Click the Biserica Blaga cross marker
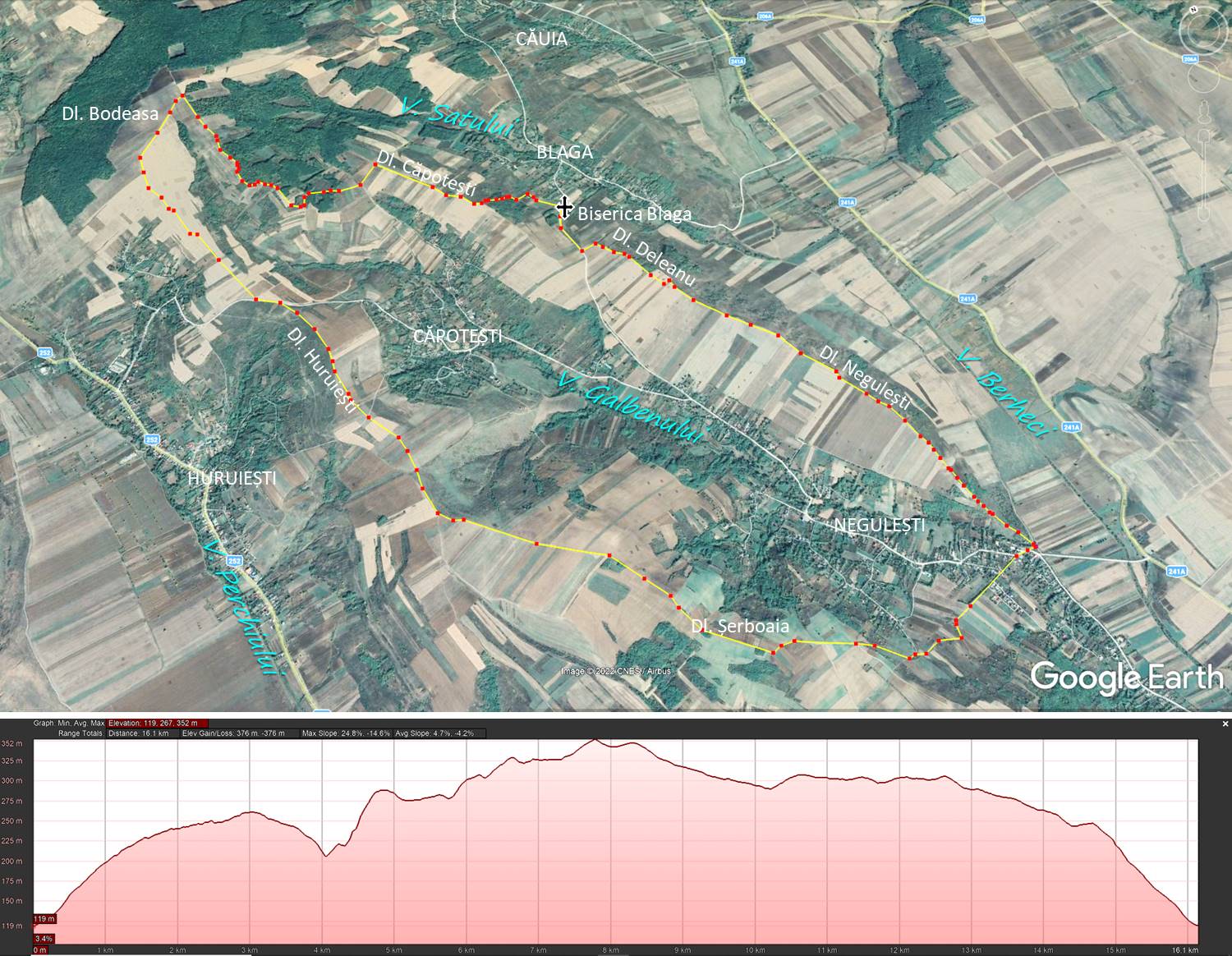 564,208
